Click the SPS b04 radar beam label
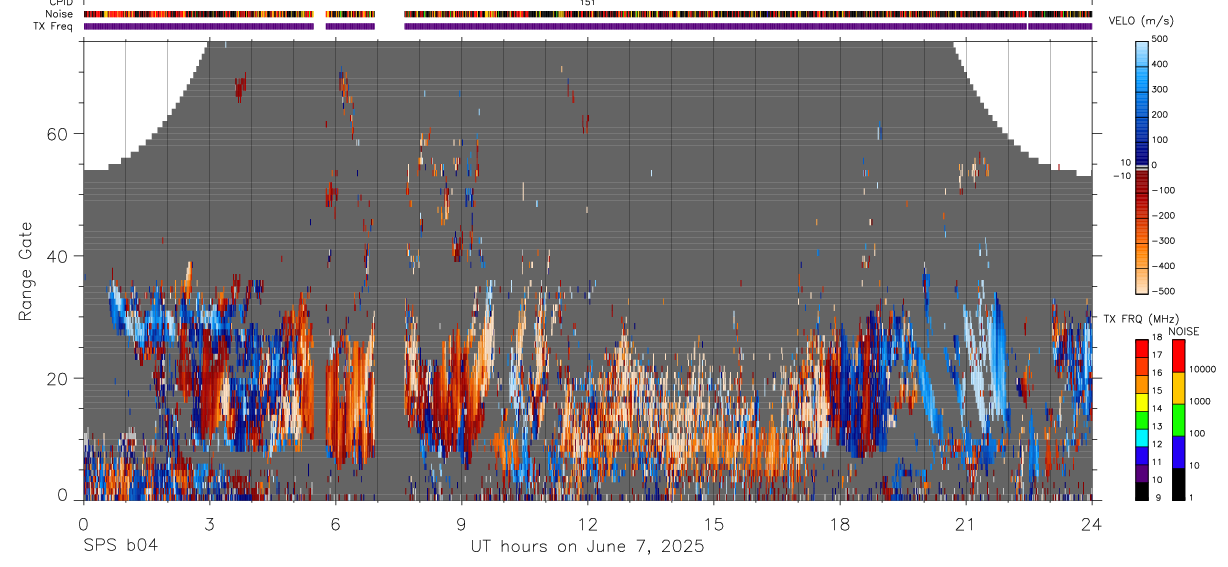The width and height of the screenshot is (1228, 567). [x=120, y=546]
